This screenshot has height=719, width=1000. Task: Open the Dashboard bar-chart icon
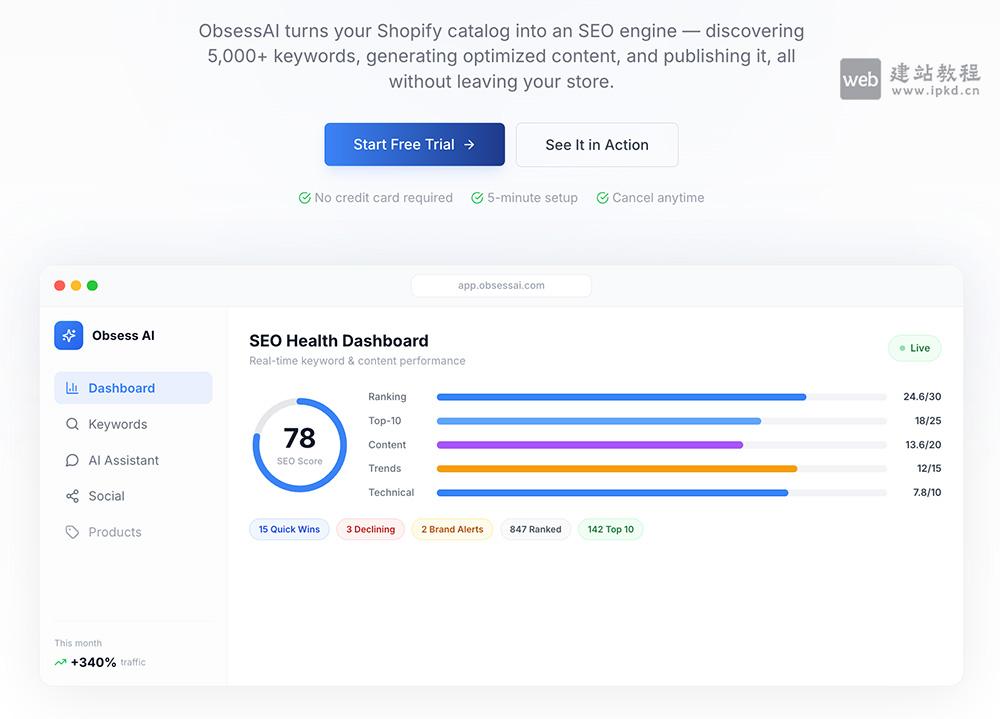(x=73, y=388)
